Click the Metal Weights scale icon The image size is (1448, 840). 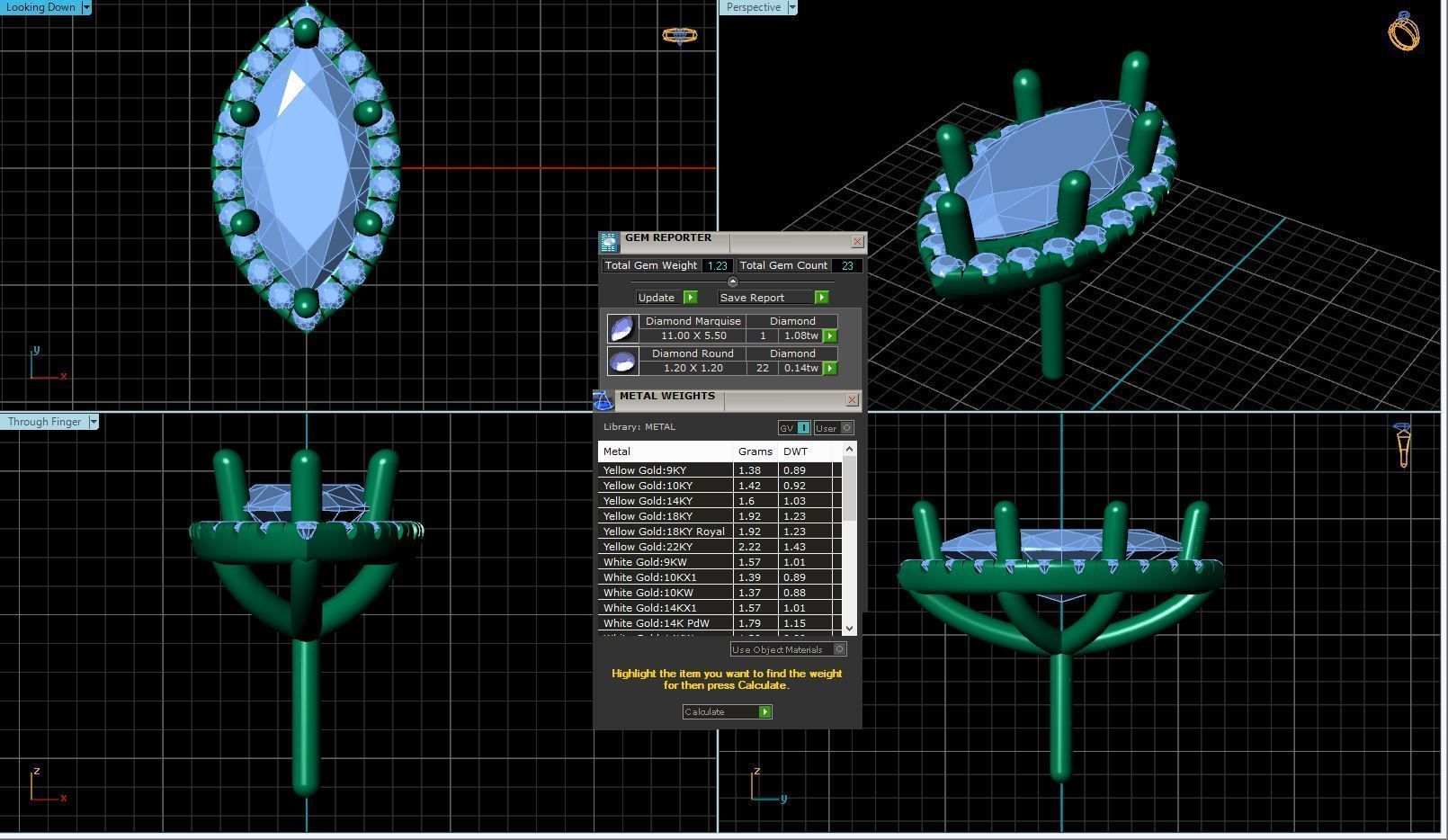click(603, 400)
